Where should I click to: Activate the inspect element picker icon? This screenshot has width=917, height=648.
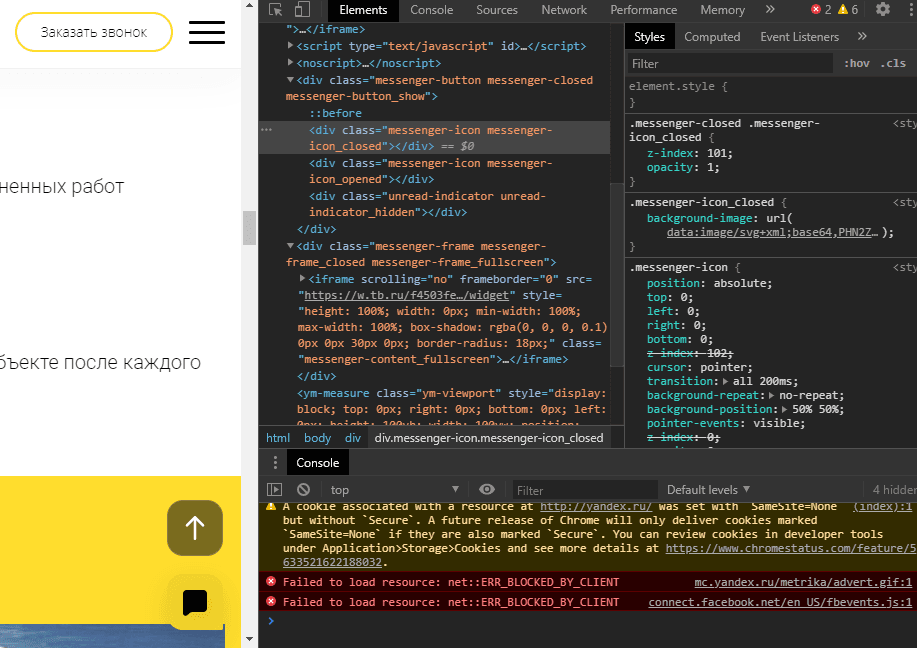275,9
